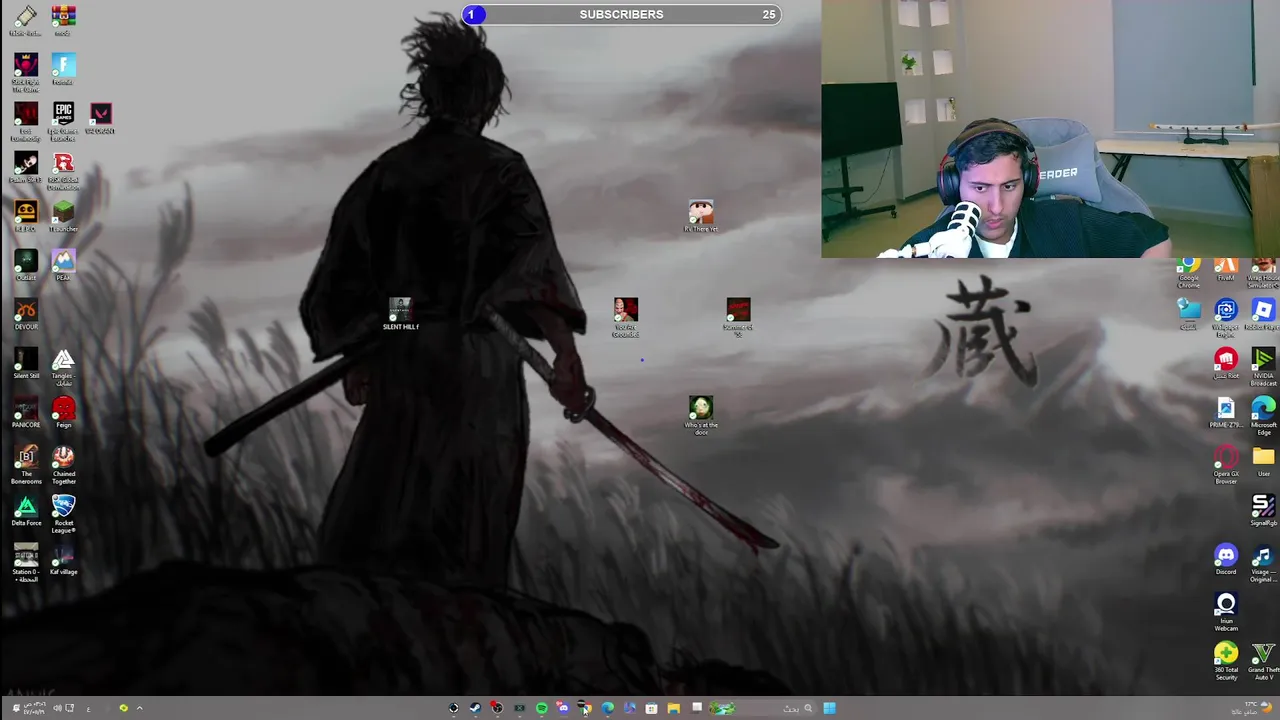Open the Outlast desktop shortcut
This screenshot has width=1280, height=720.
(x=26, y=265)
